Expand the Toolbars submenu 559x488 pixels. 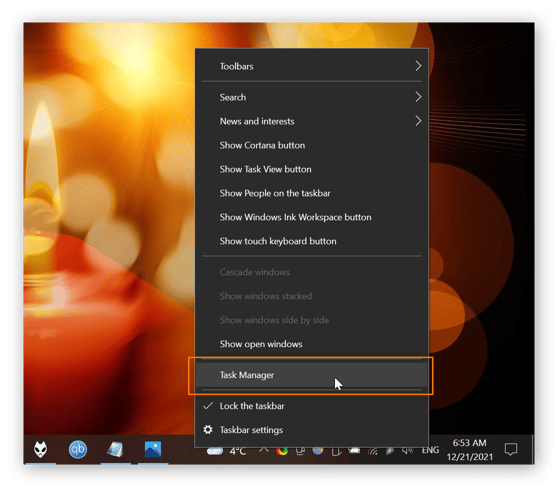click(312, 66)
